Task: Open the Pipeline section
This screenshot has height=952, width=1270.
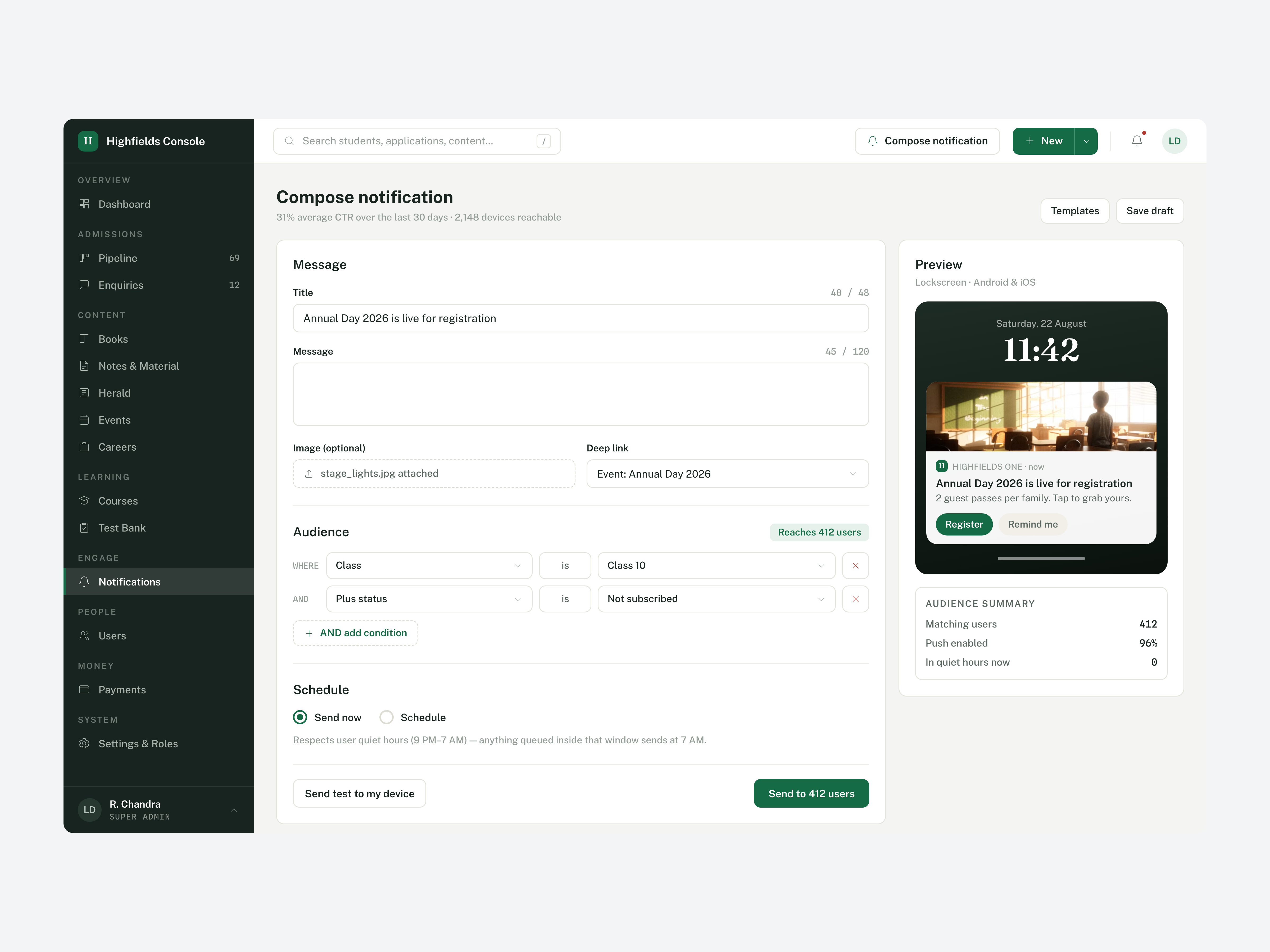Action: 158,258
